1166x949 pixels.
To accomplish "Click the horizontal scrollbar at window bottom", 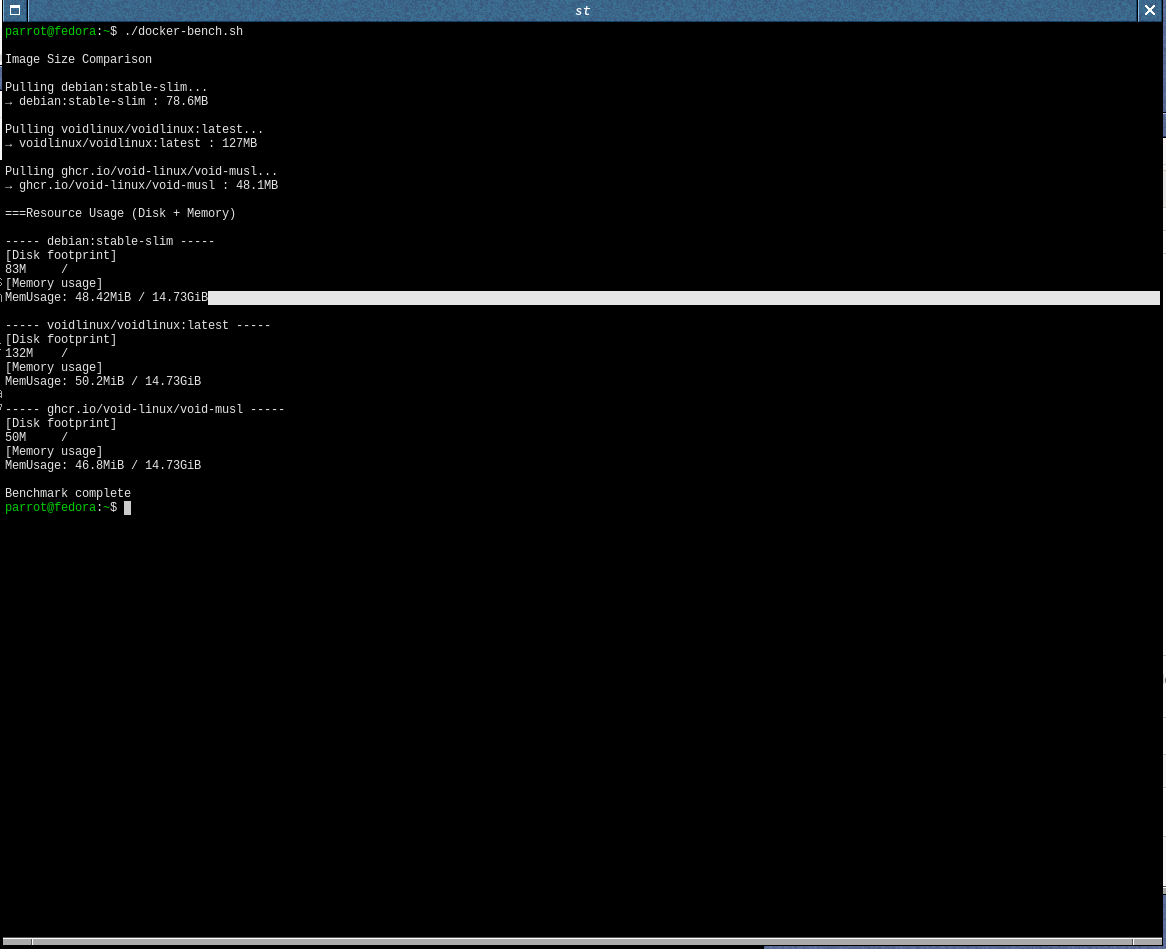I will 582,942.
